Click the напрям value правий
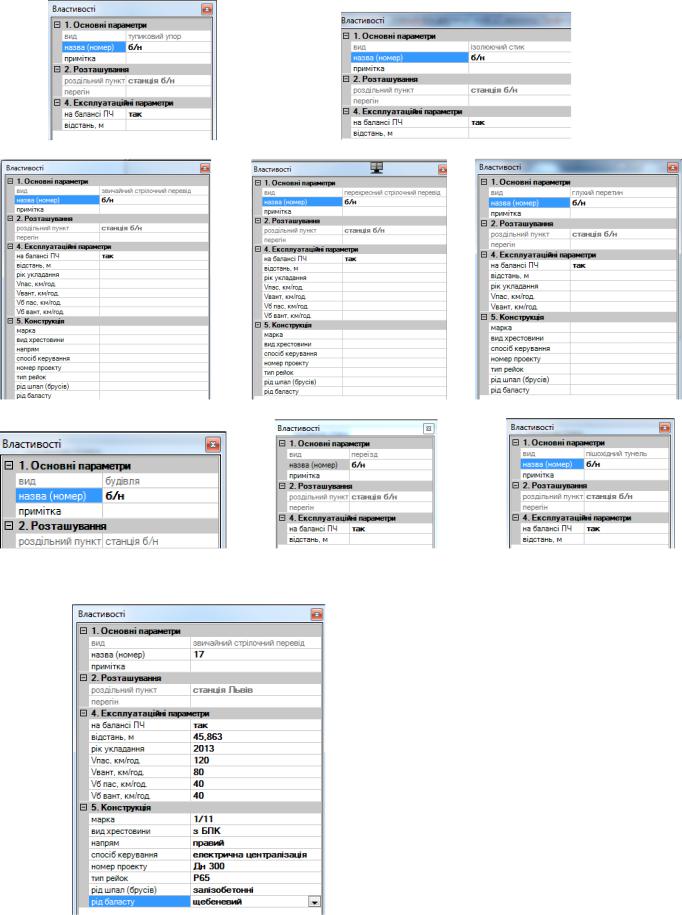The height and width of the screenshot is (915, 682). point(256,843)
